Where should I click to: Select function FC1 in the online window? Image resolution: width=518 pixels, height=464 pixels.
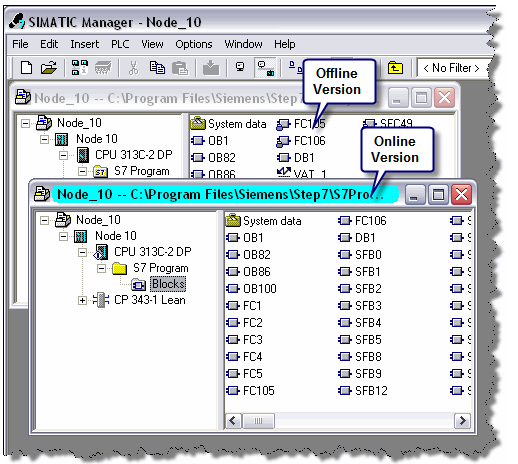244,306
